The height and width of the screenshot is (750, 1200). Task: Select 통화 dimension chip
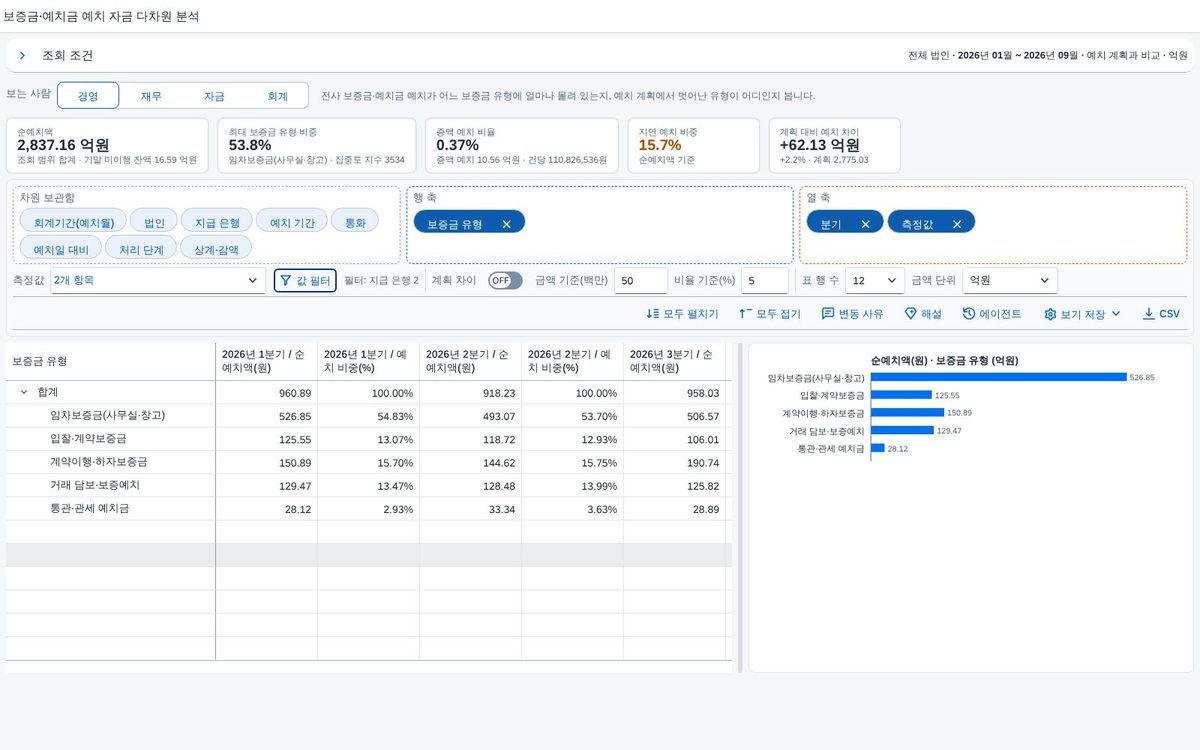[355, 223]
